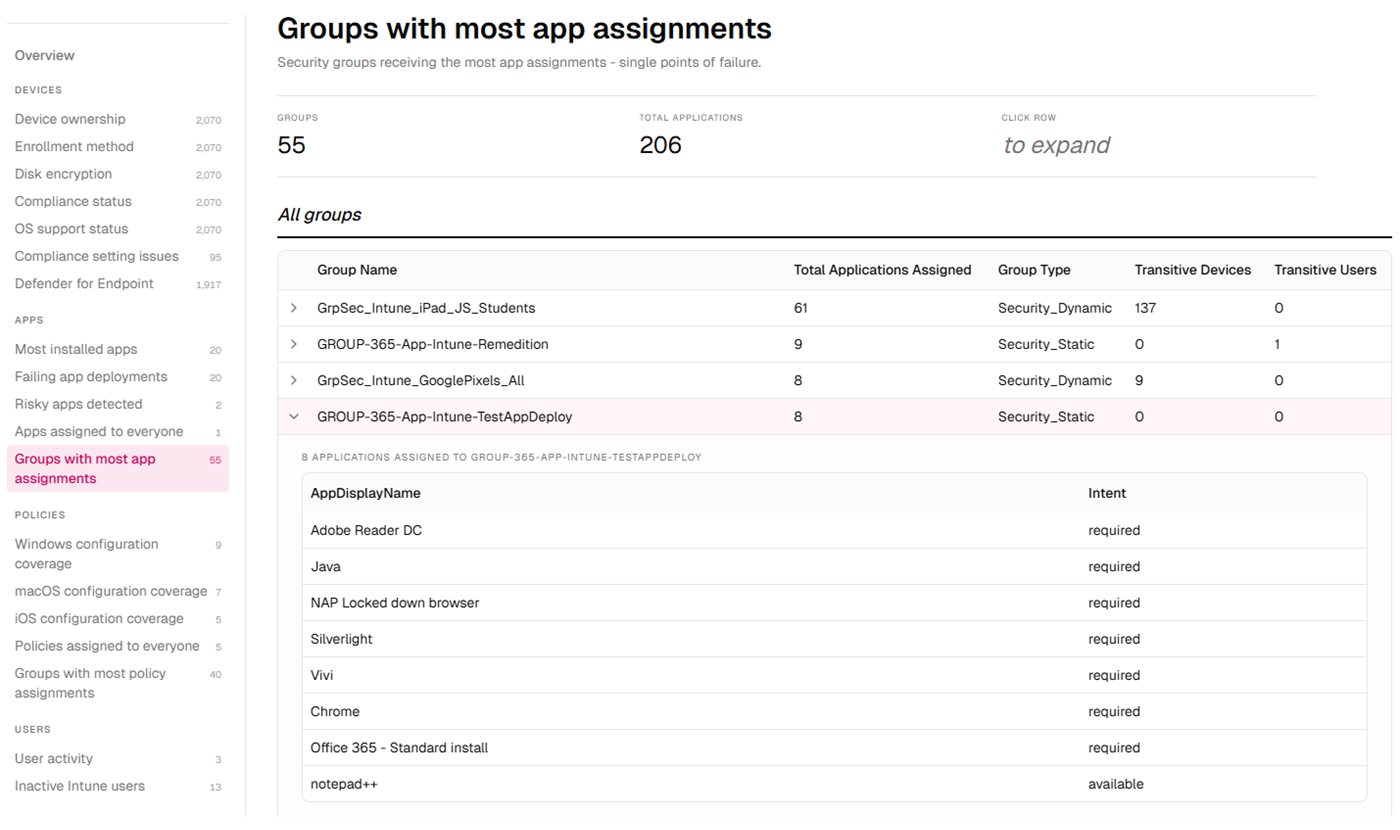Open Windows configuration coverage
1400x830 pixels.
pos(118,554)
